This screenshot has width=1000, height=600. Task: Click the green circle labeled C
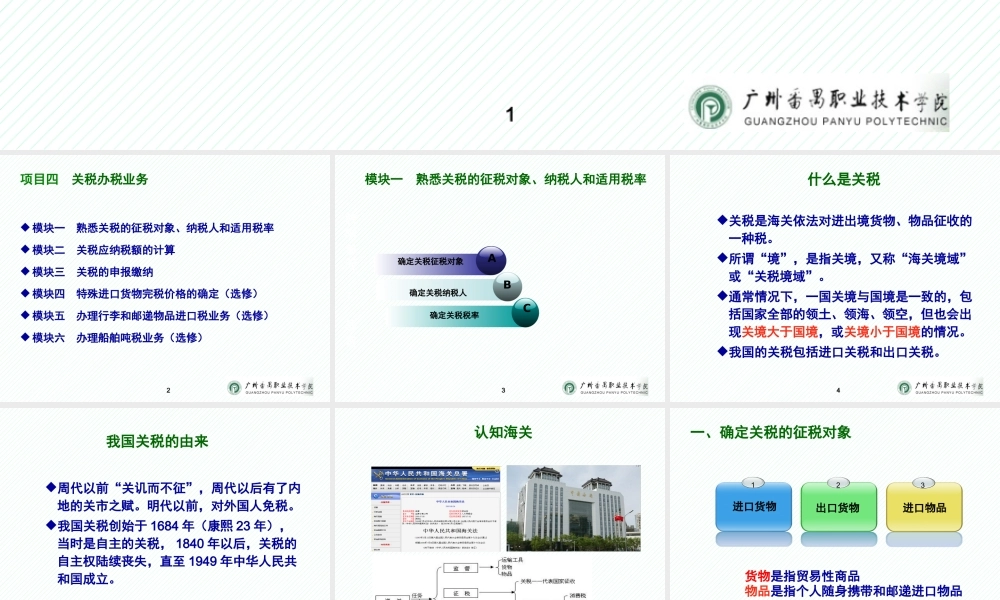[524, 313]
